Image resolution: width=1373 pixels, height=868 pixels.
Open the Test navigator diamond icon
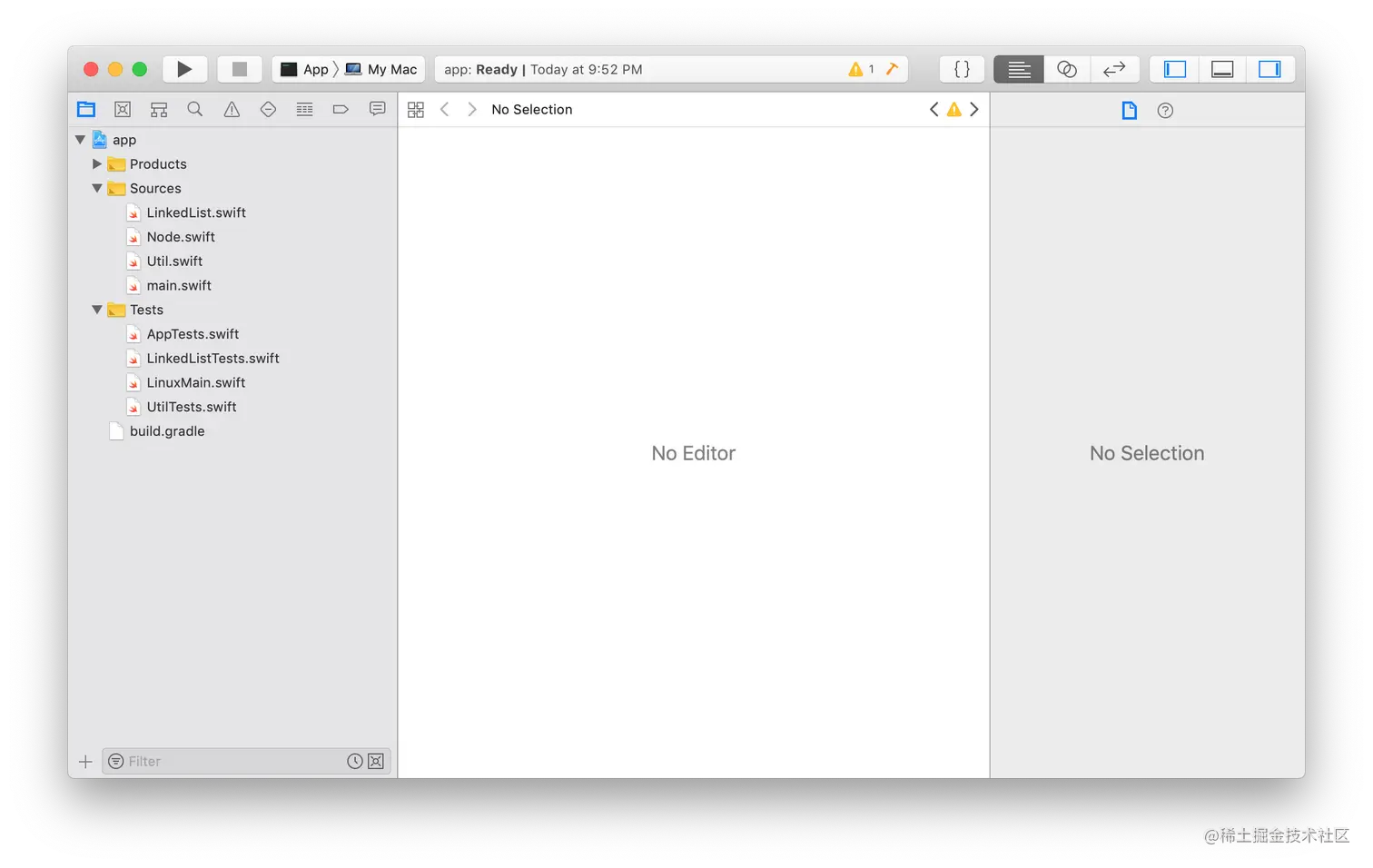[x=268, y=109]
